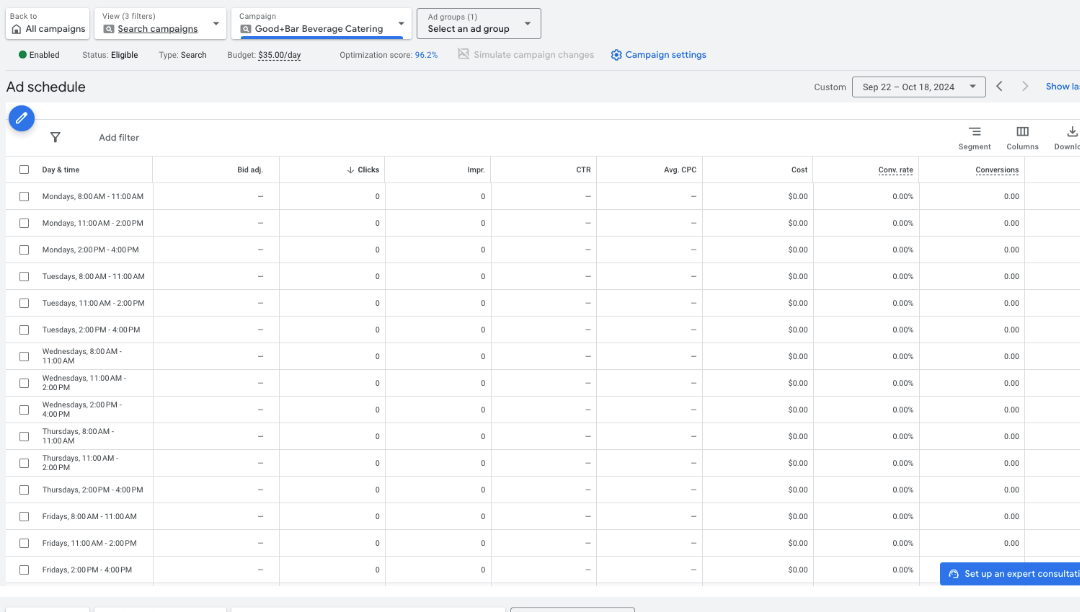
Task: Click the blue pencil edit button
Action: (21, 118)
